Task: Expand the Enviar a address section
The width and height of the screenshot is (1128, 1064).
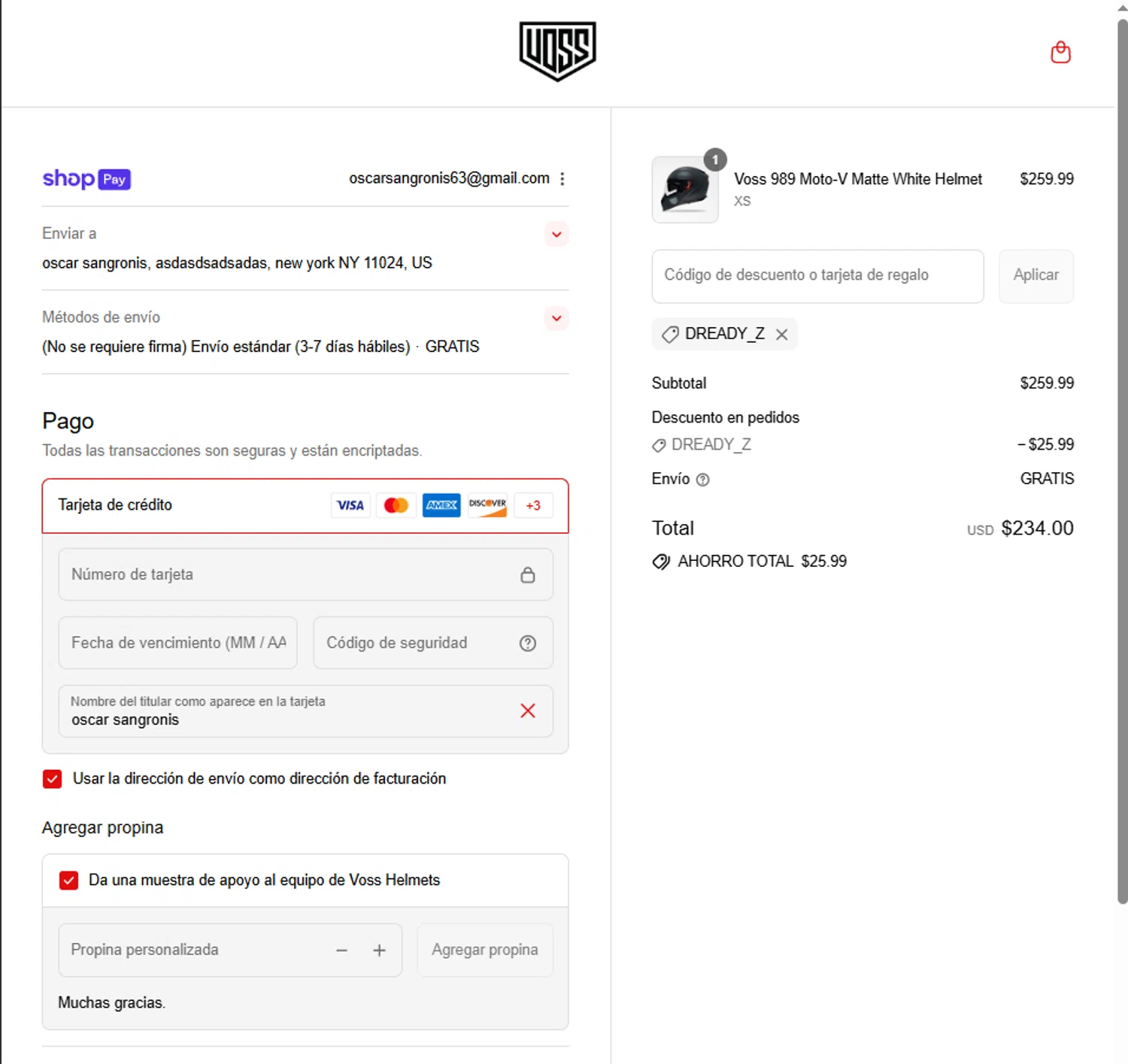Action: pyautogui.click(x=556, y=234)
